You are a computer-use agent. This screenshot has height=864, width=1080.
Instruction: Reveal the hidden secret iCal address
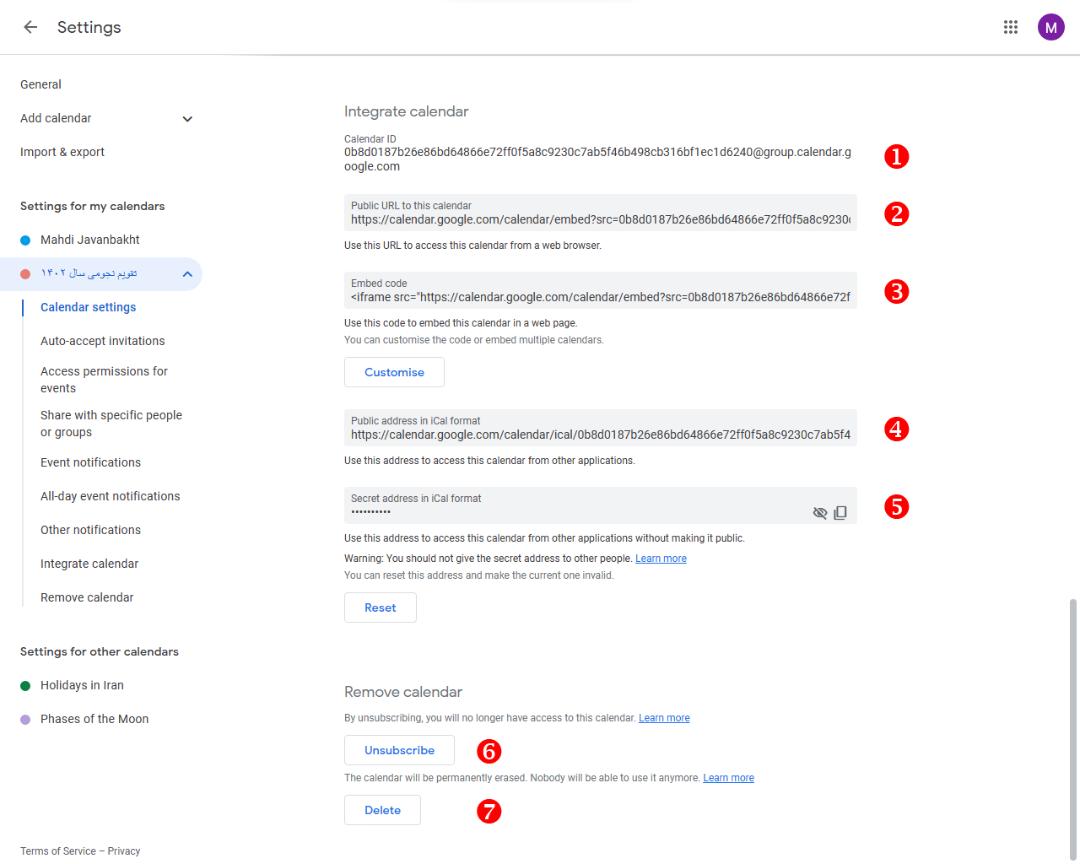tap(820, 513)
